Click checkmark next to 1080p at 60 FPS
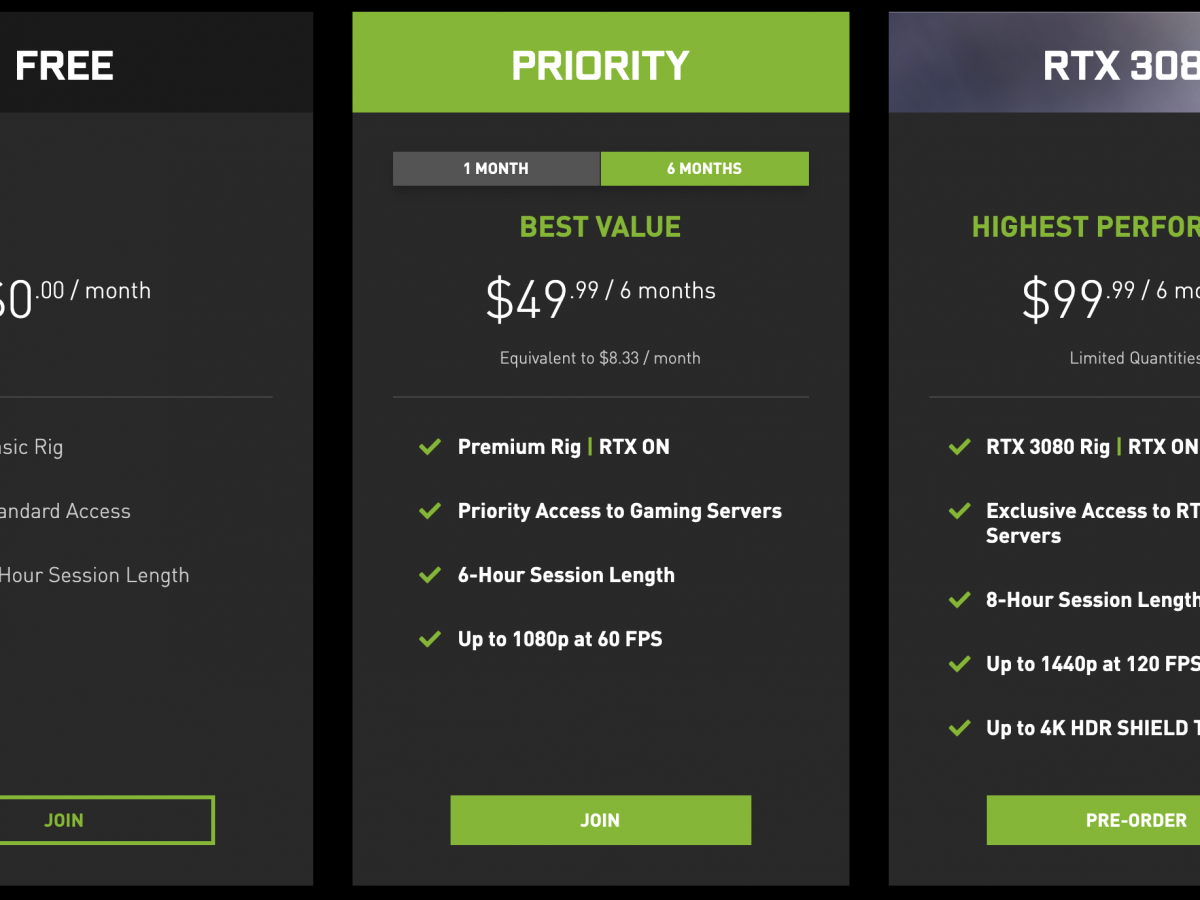Image resolution: width=1200 pixels, height=900 pixels. point(430,639)
